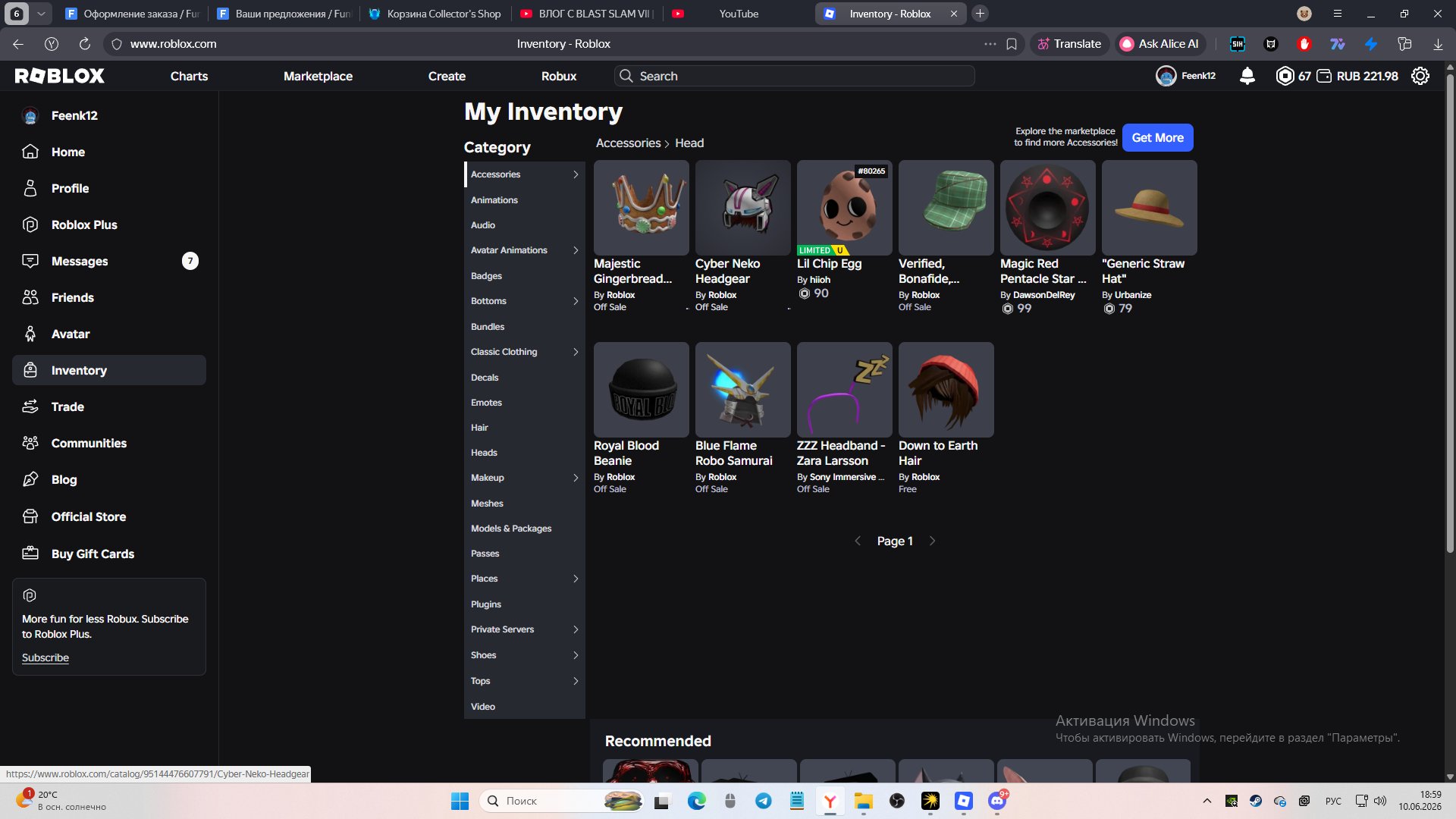1456x819 pixels.
Task: Click the Accessories breadcrumb link
Action: (628, 143)
